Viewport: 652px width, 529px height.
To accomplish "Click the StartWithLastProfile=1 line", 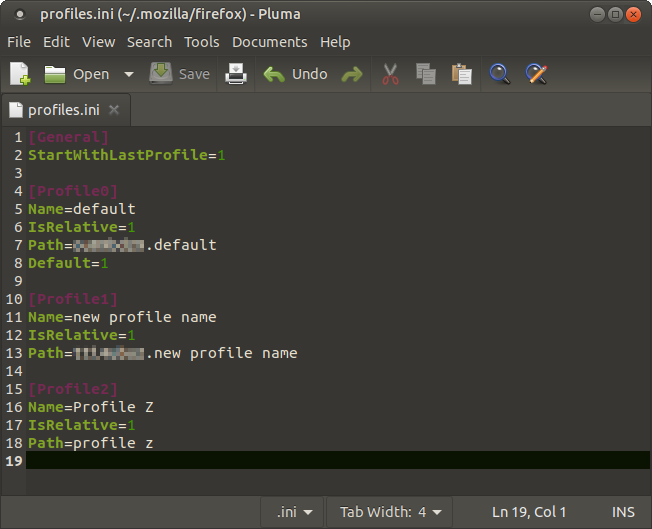I will 126,155.
